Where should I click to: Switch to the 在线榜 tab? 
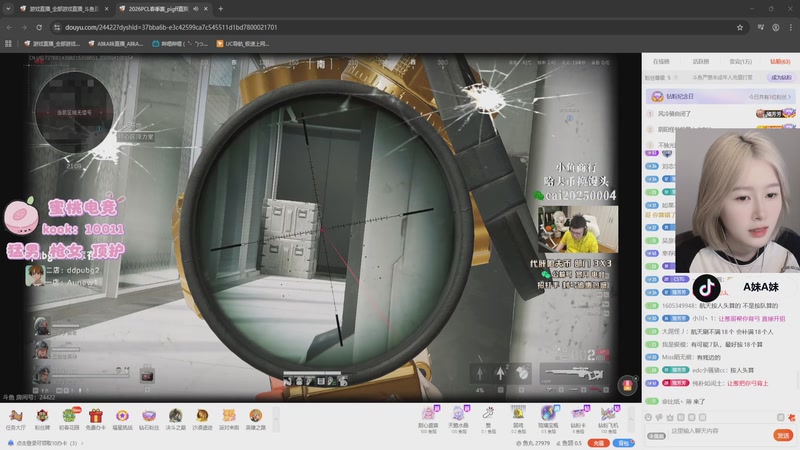[x=661, y=61]
